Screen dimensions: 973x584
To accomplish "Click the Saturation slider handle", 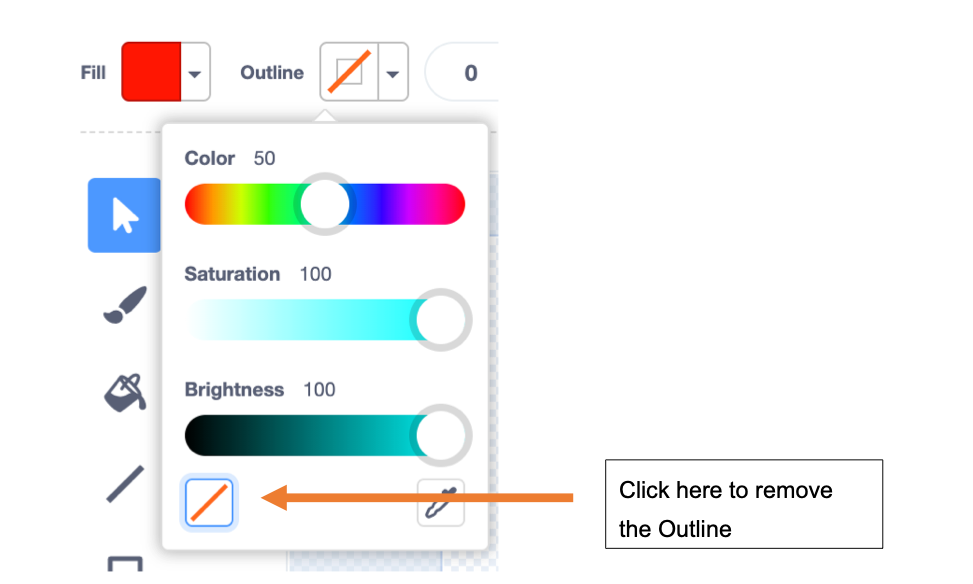I will tap(441, 320).
